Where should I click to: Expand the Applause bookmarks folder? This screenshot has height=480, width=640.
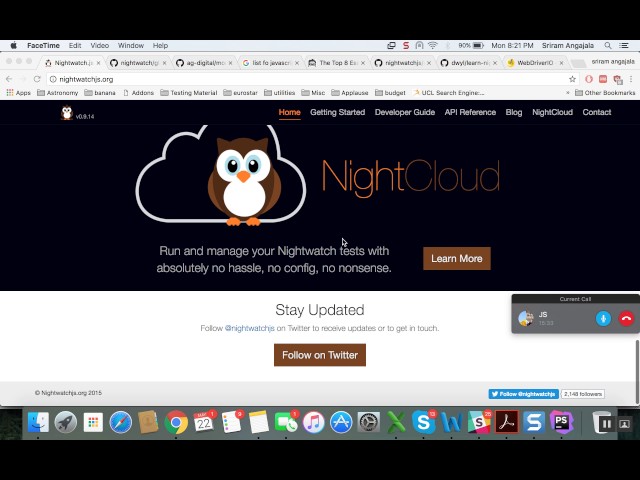(350, 93)
